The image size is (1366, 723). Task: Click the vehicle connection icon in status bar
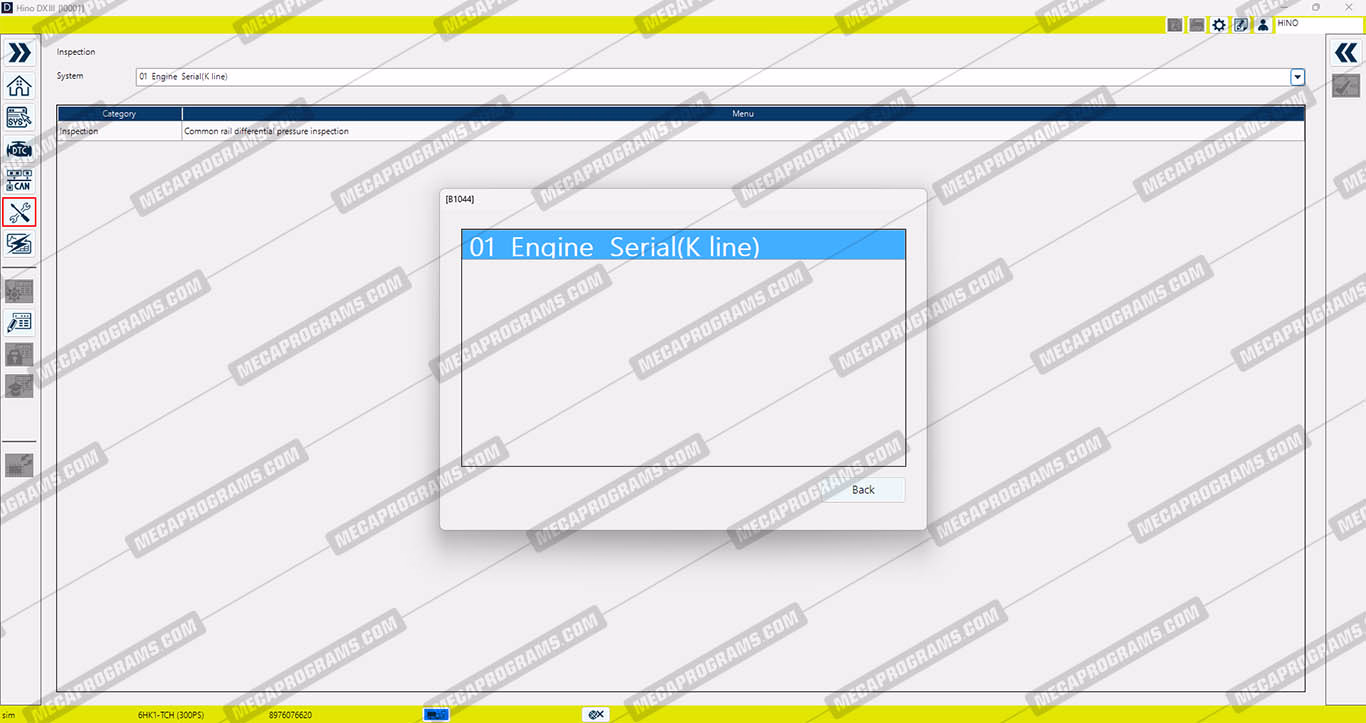pyautogui.click(x=436, y=715)
